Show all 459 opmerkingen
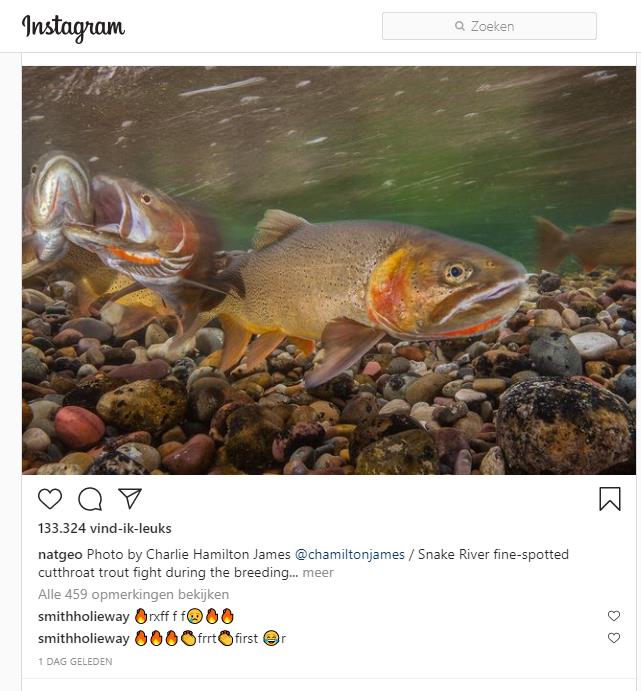Screen dimensions: 641x691 click(133, 594)
